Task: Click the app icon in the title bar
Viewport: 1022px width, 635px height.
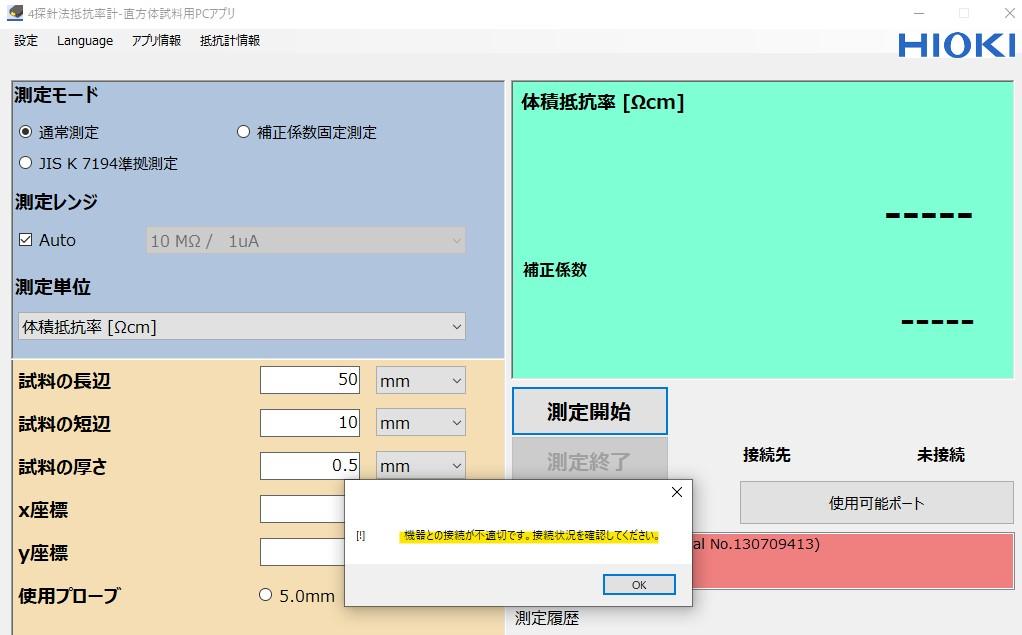Action: 14,13
